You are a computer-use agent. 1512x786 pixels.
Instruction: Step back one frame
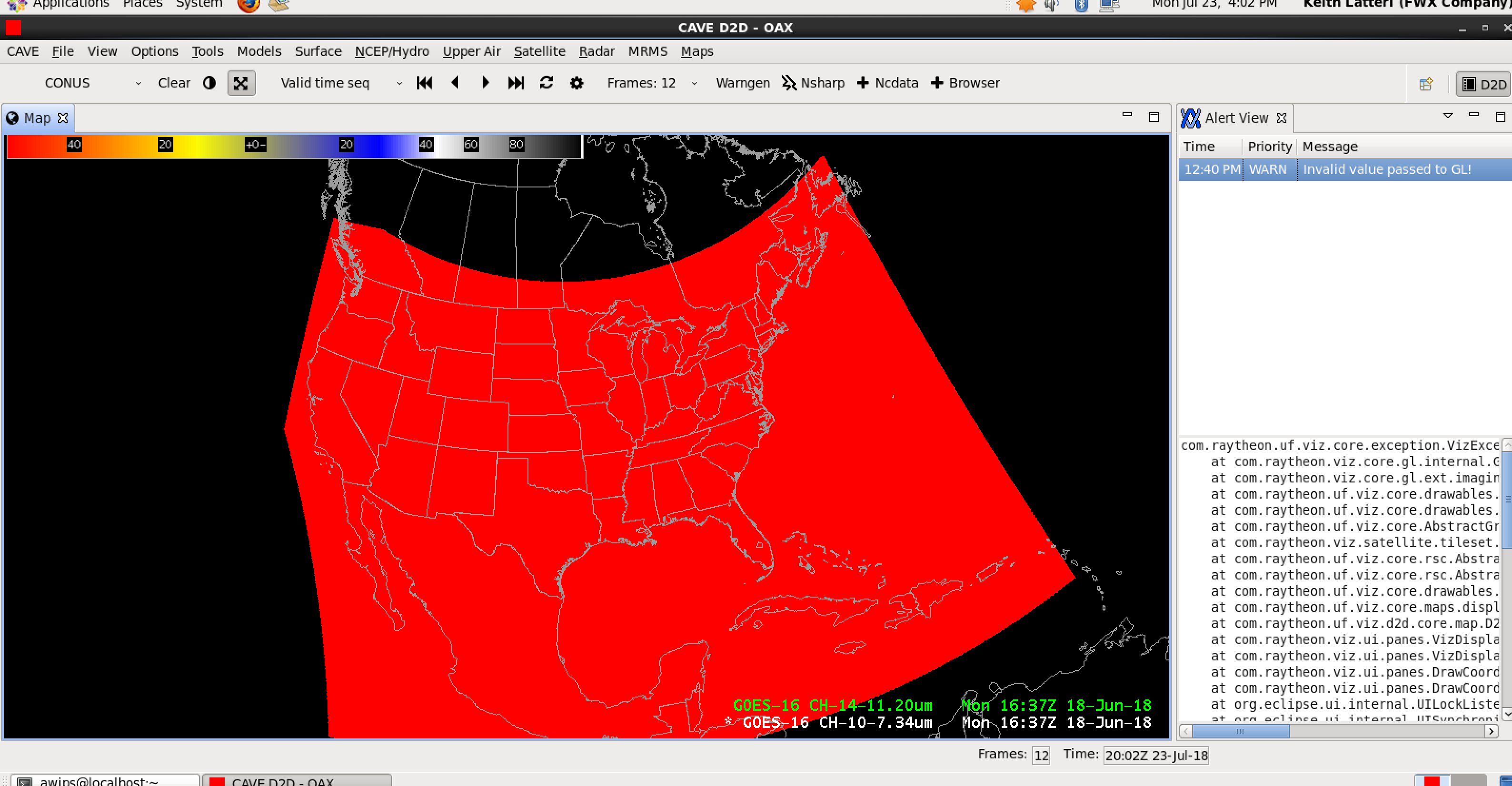pyautogui.click(x=455, y=83)
